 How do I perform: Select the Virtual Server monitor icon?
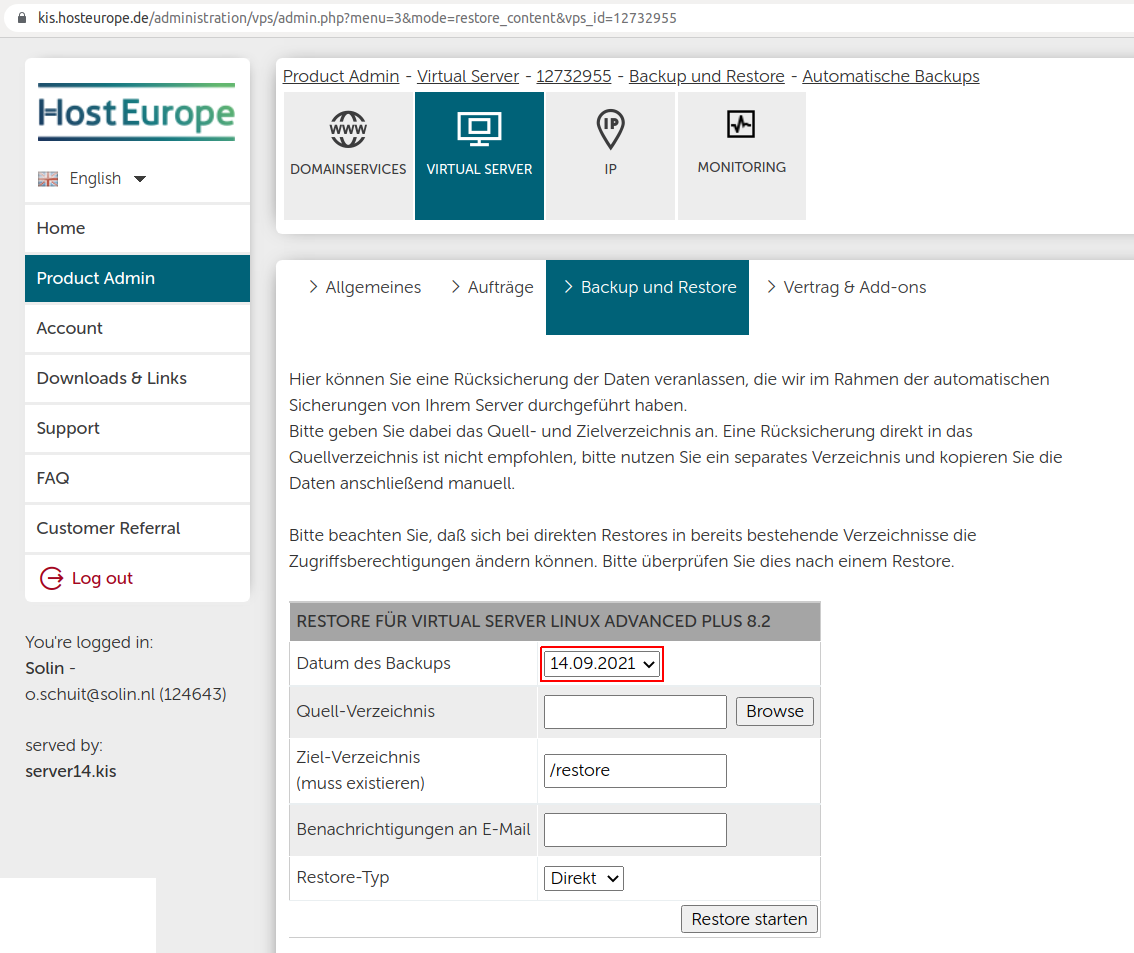(479, 129)
